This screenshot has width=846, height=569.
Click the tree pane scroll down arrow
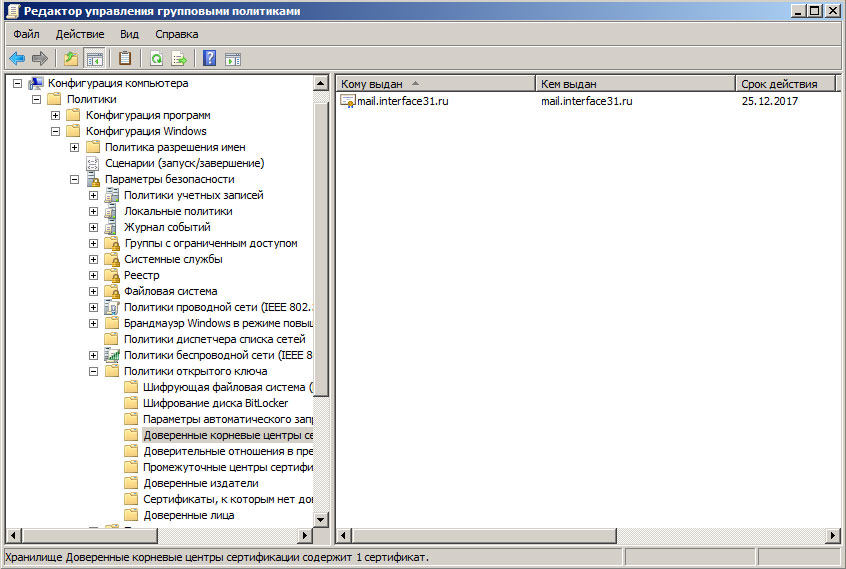click(321, 519)
